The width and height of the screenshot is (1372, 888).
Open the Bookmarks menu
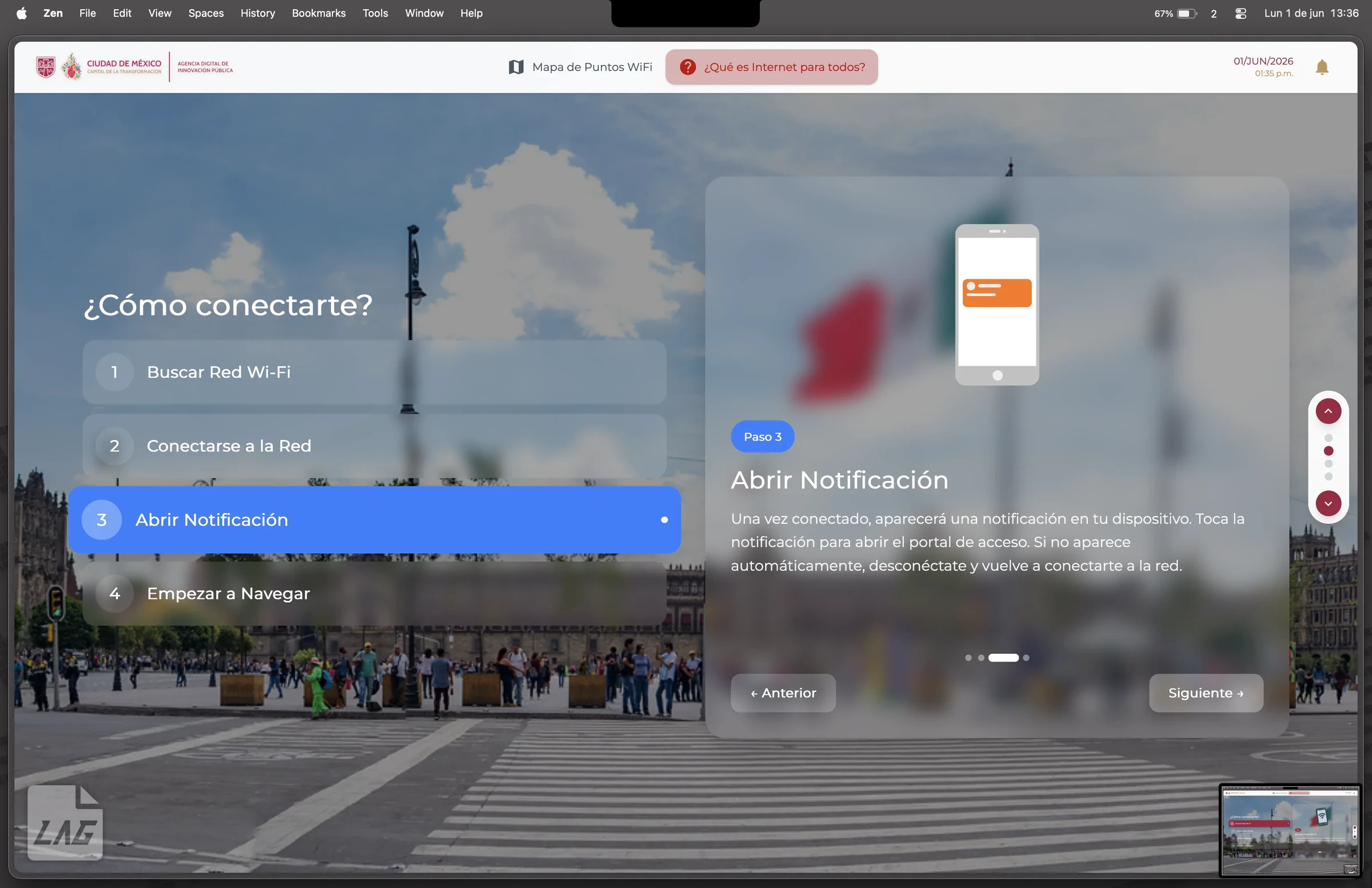[319, 13]
